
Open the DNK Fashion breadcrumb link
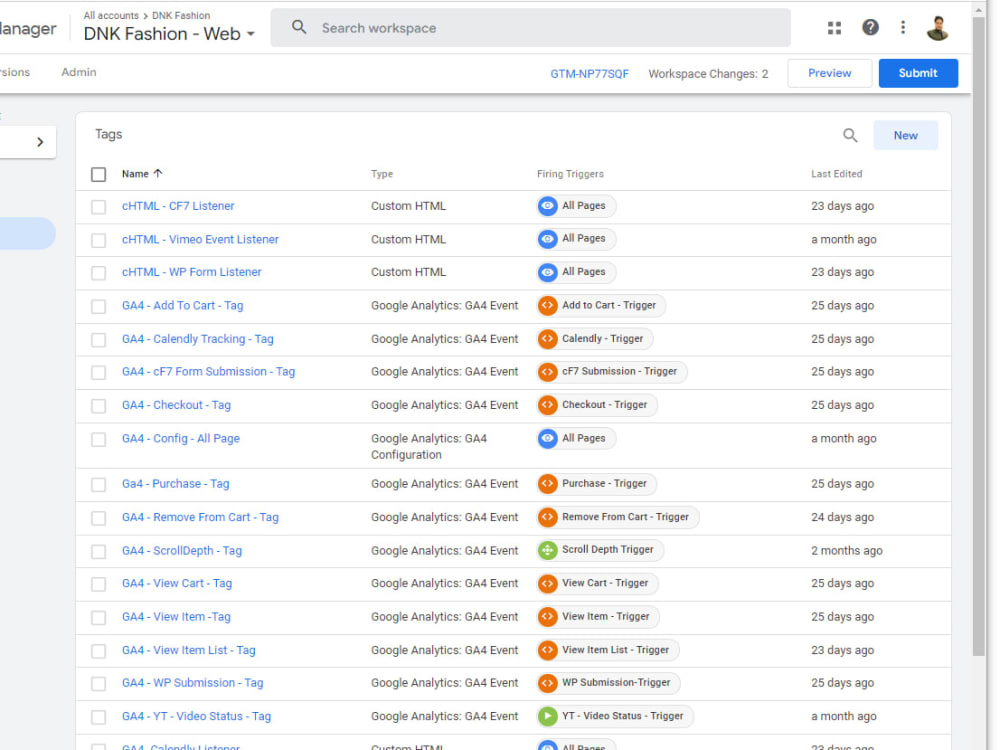pyautogui.click(x=180, y=15)
